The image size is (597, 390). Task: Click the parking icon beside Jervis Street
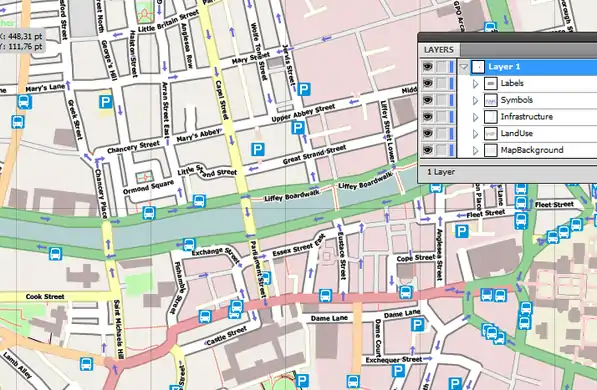click(x=303, y=90)
